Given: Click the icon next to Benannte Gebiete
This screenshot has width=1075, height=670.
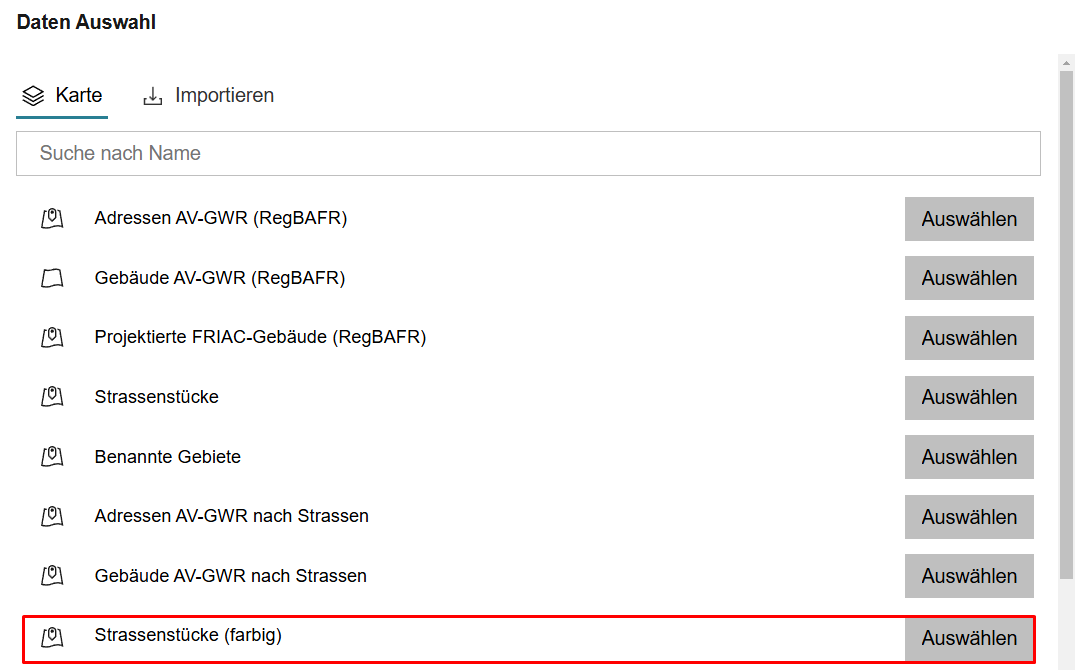Looking at the screenshot, I should point(52,457).
